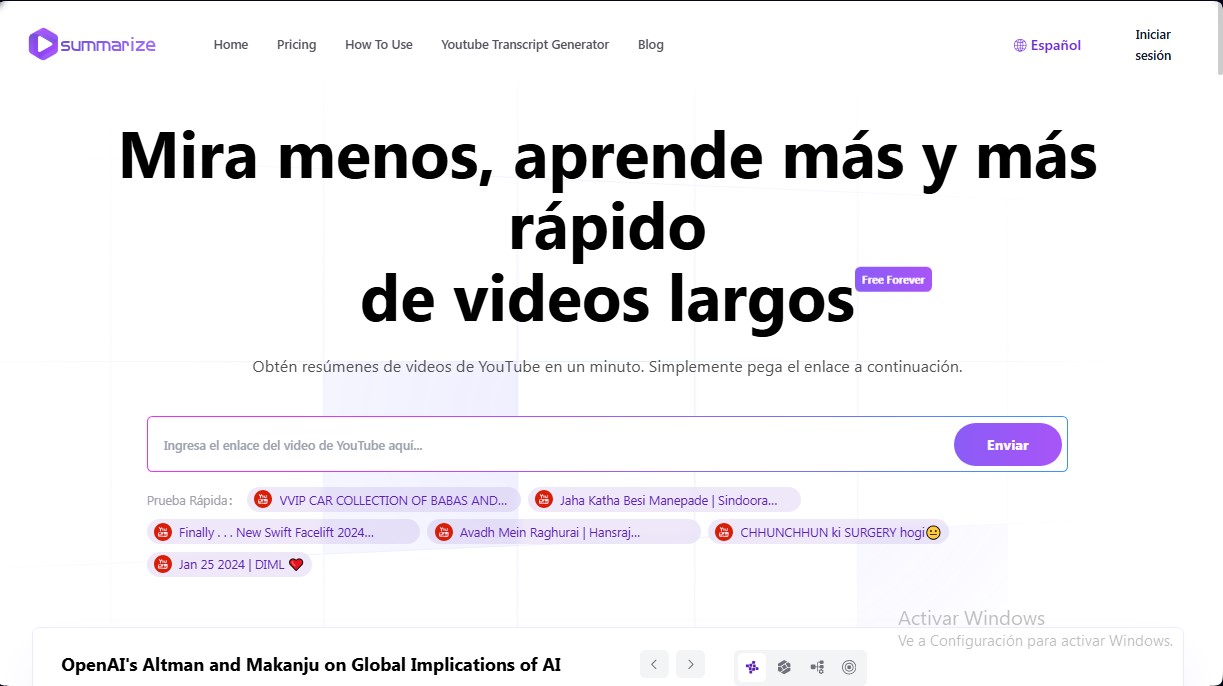Click YouTube icon on Jan 25 chip

pos(163,564)
